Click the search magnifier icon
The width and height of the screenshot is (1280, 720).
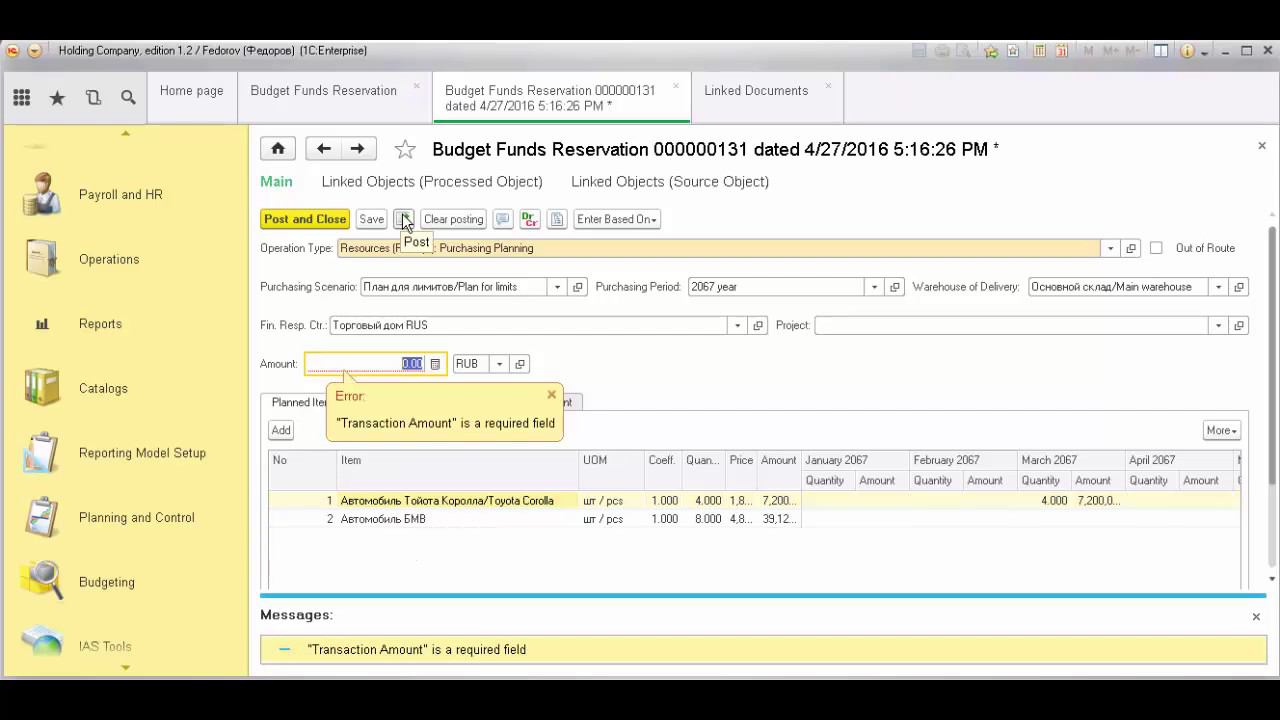128,98
